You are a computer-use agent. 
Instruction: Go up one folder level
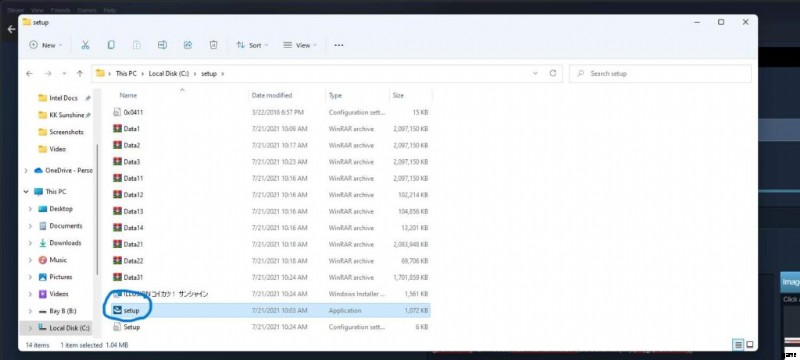click(80, 73)
